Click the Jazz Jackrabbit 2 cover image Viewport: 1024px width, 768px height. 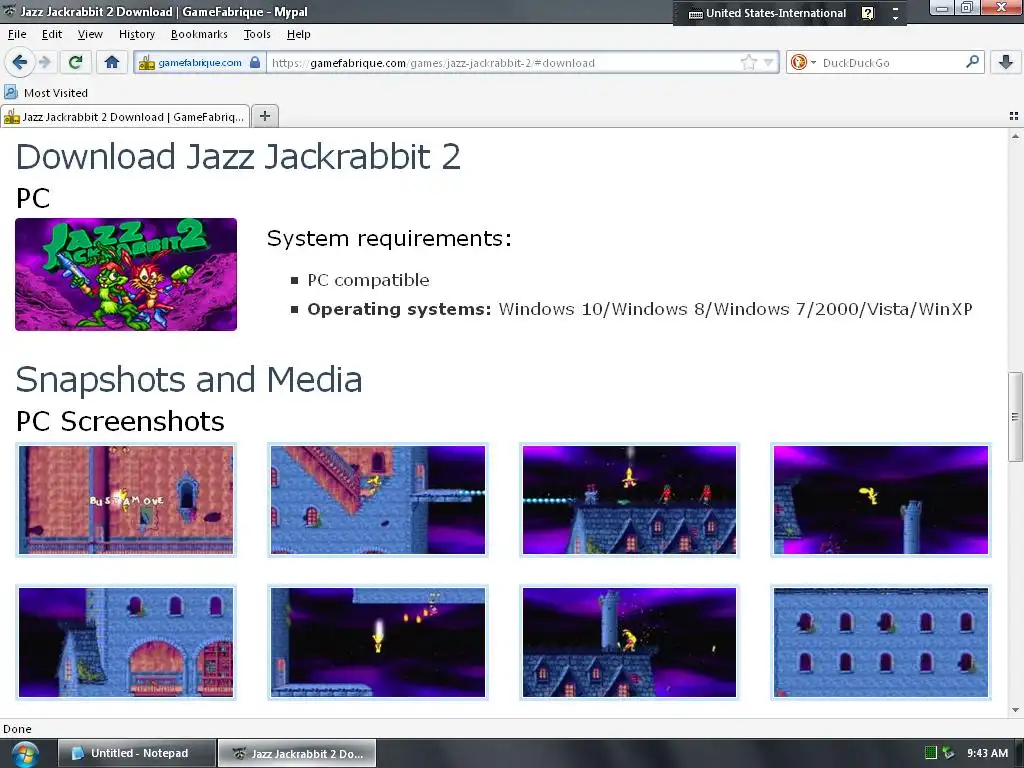coord(126,274)
